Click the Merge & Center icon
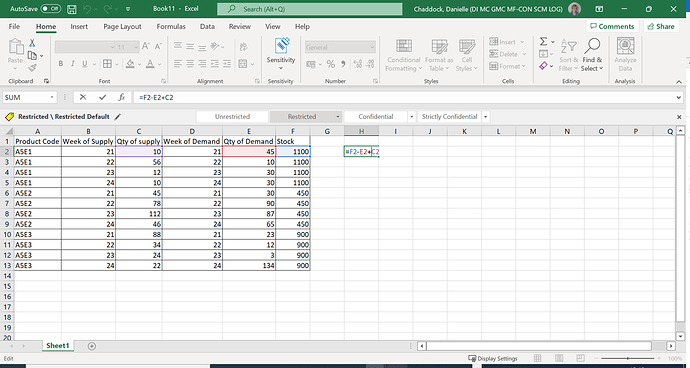This screenshot has width=690, height=368. click(x=243, y=64)
